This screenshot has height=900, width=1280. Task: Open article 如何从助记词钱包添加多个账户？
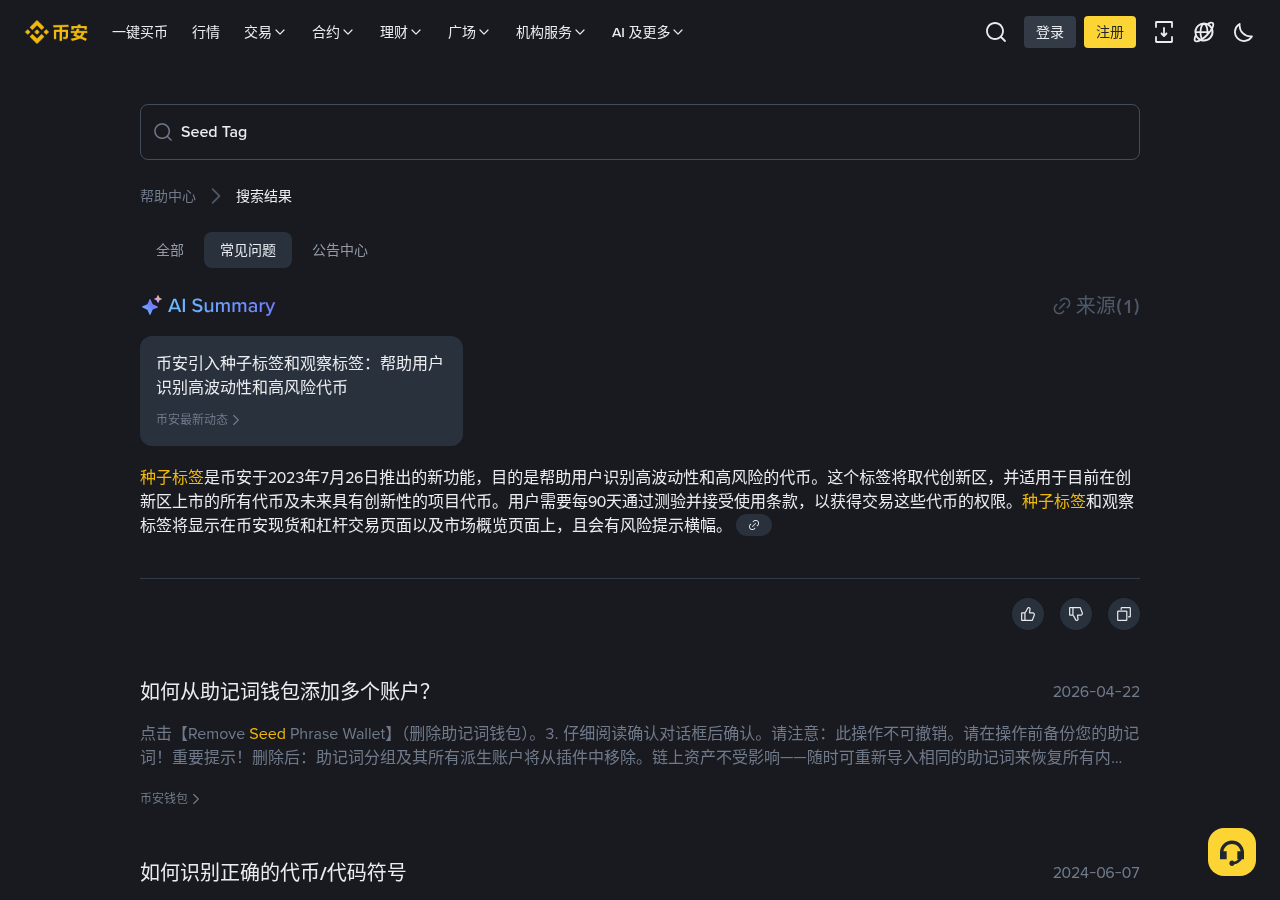coord(286,691)
